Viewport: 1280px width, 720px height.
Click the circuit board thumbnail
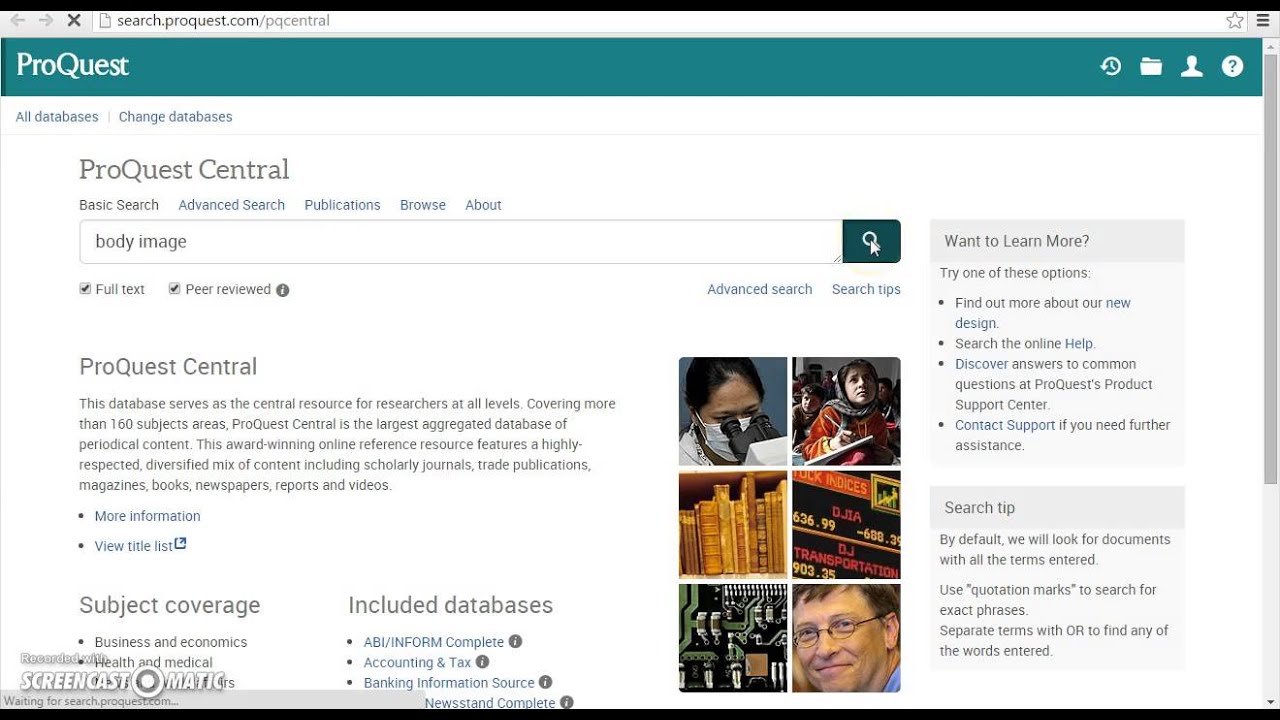(733, 638)
